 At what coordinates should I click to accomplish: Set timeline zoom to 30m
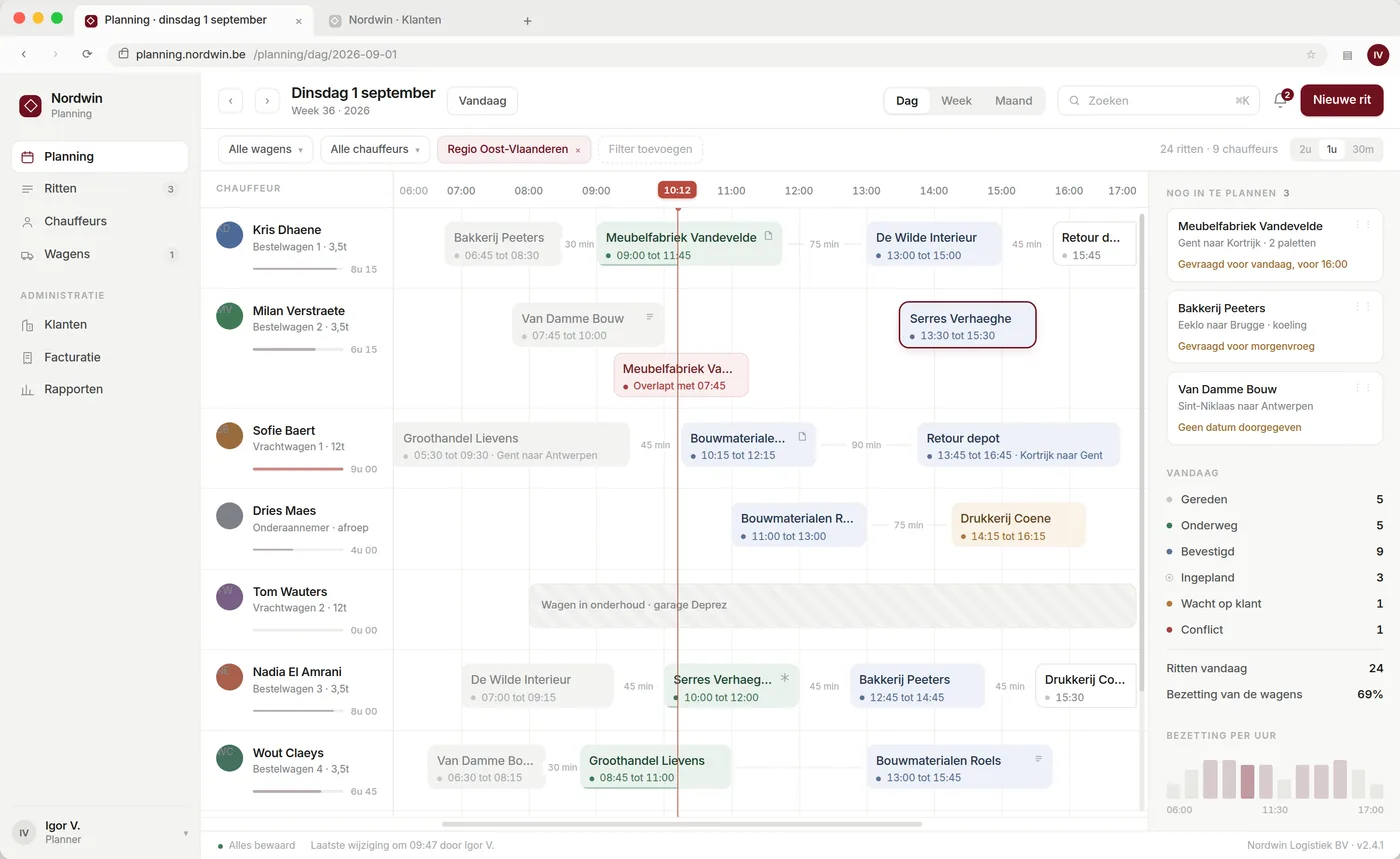point(1362,149)
